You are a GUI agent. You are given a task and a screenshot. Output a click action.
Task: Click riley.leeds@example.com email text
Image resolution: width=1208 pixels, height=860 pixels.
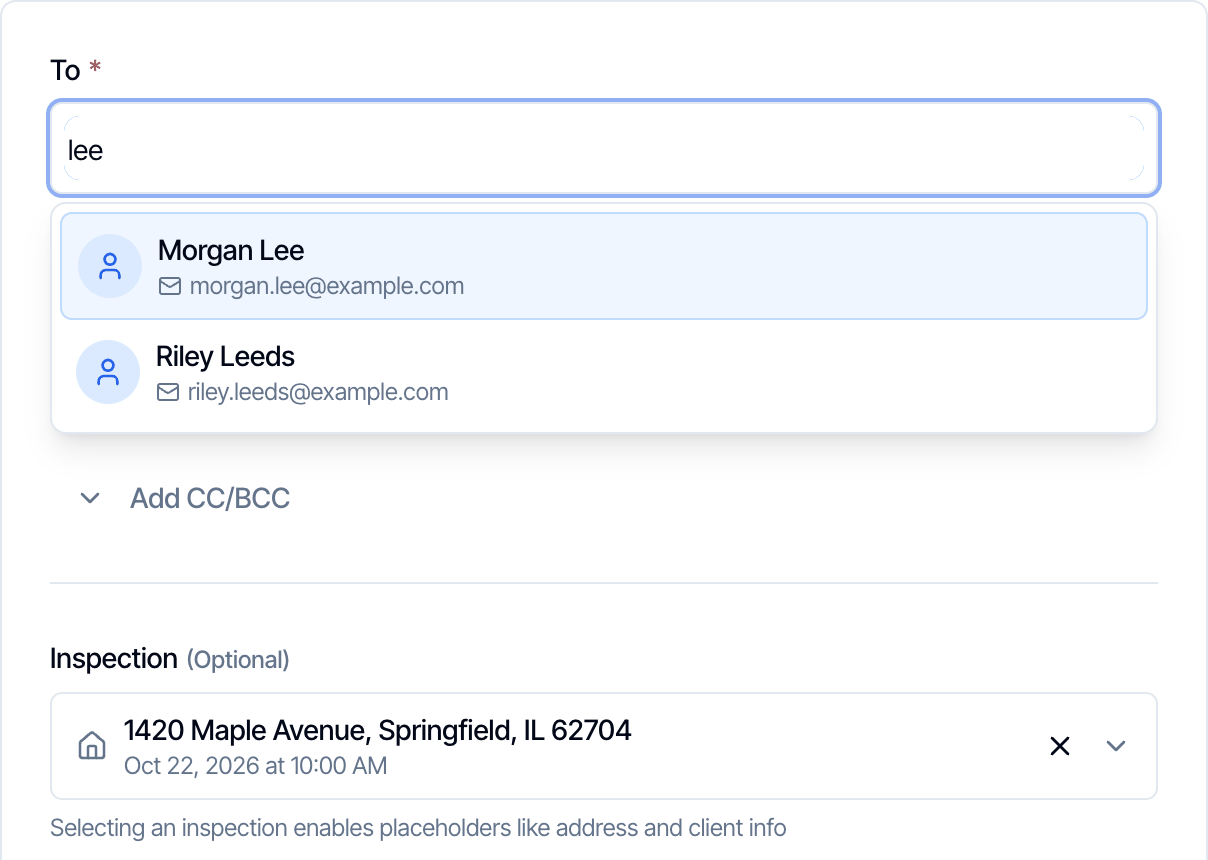[318, 392]
